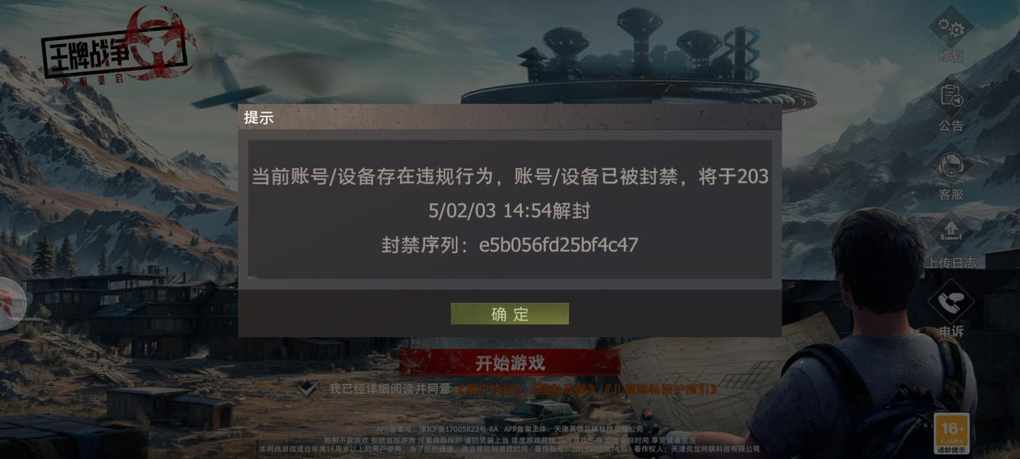The width and height of the screenshot is (1020, 459).
Task: Click the 确定 confirm button
Action: pos(510,313)
